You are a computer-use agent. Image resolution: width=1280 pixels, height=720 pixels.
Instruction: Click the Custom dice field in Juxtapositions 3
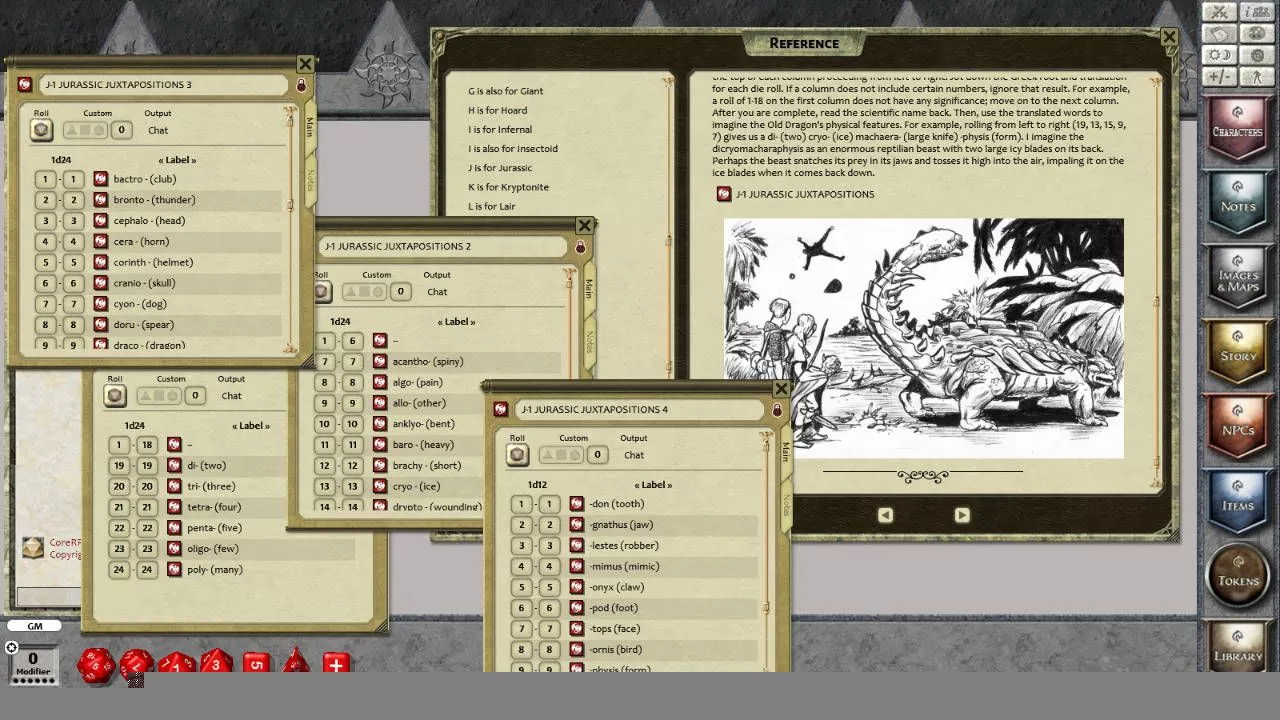point(85,130)
